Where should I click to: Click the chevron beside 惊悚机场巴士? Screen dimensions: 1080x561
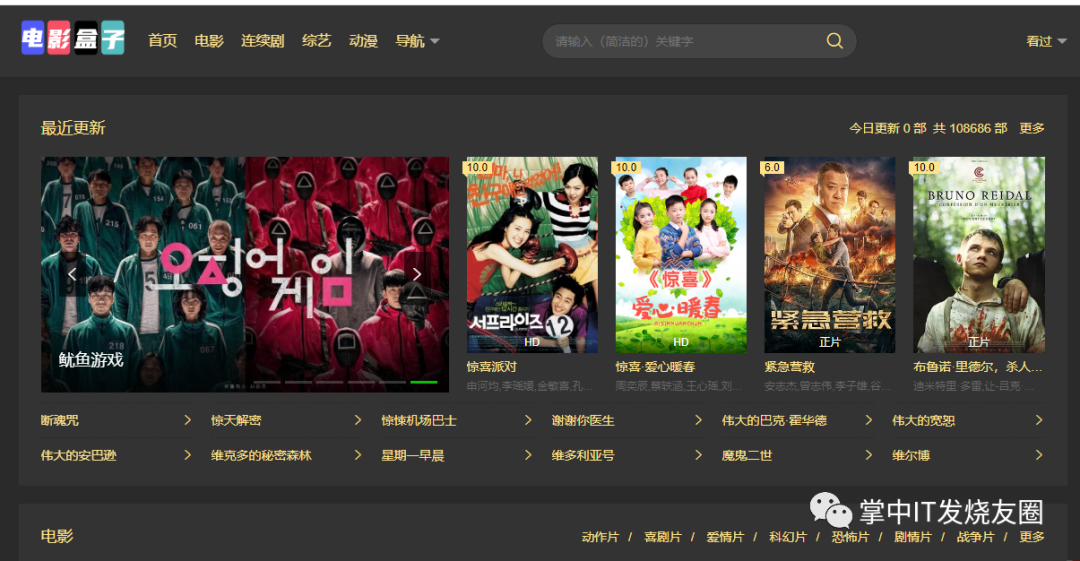tap(528, 420)
